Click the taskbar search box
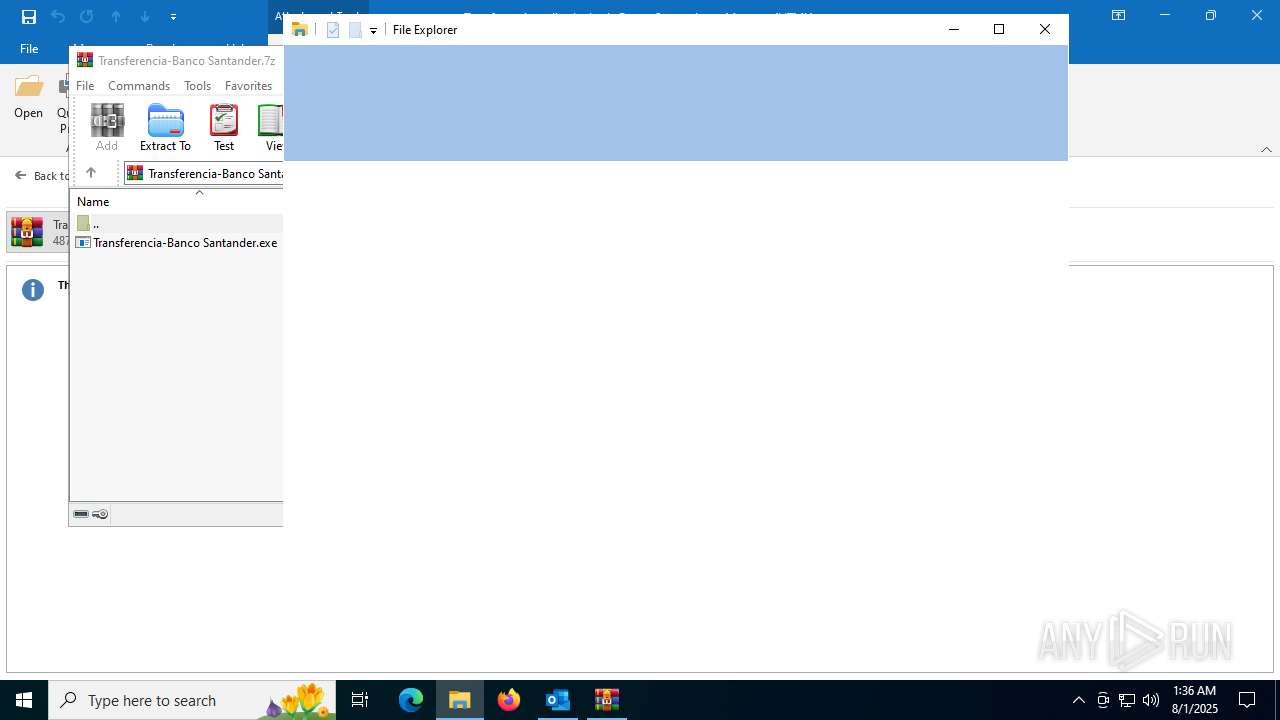The width and height of the screenshot is (1280, 720). tap(192, 700)
